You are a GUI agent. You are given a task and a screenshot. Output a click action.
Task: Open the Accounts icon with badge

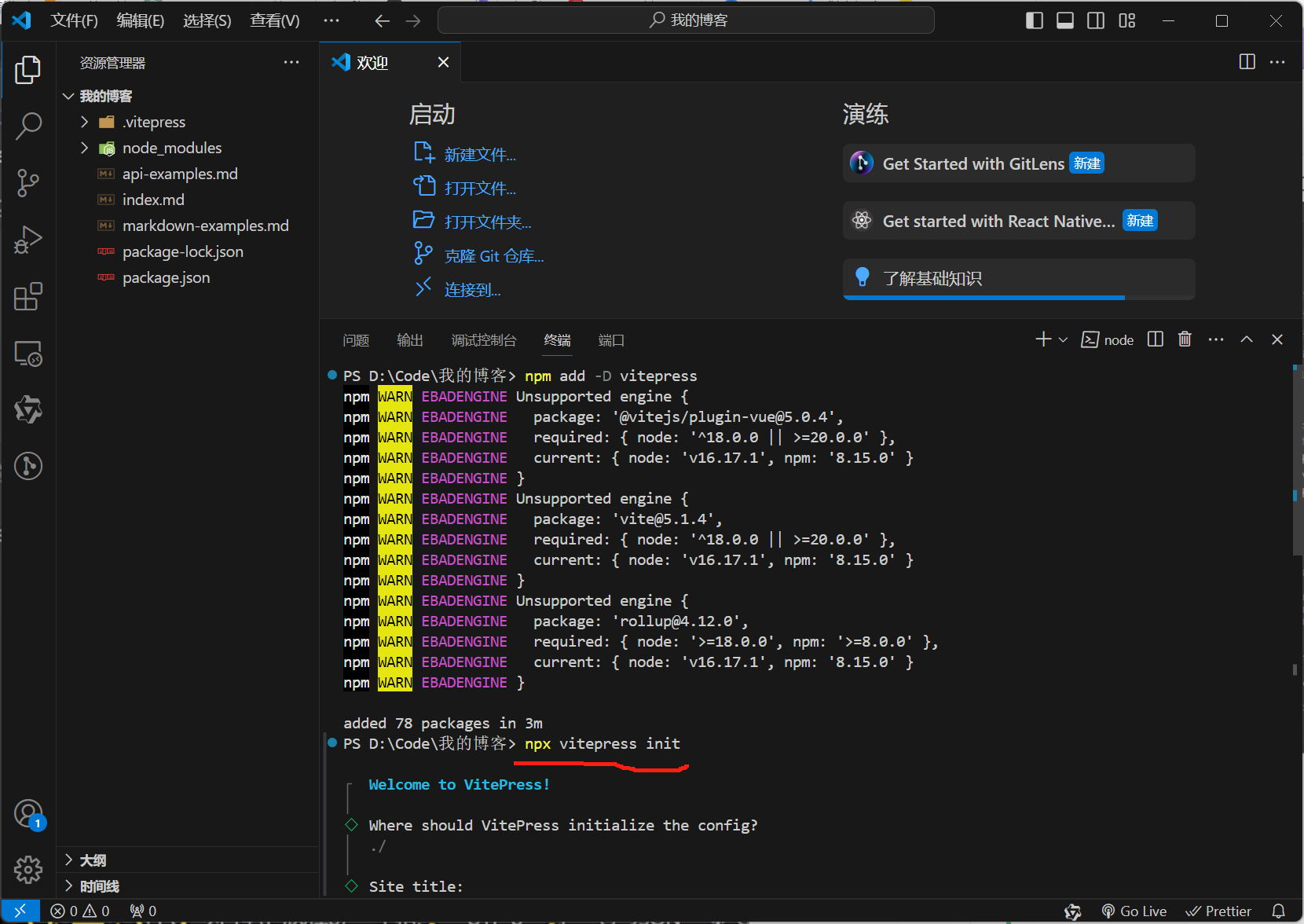coord(28,814)
